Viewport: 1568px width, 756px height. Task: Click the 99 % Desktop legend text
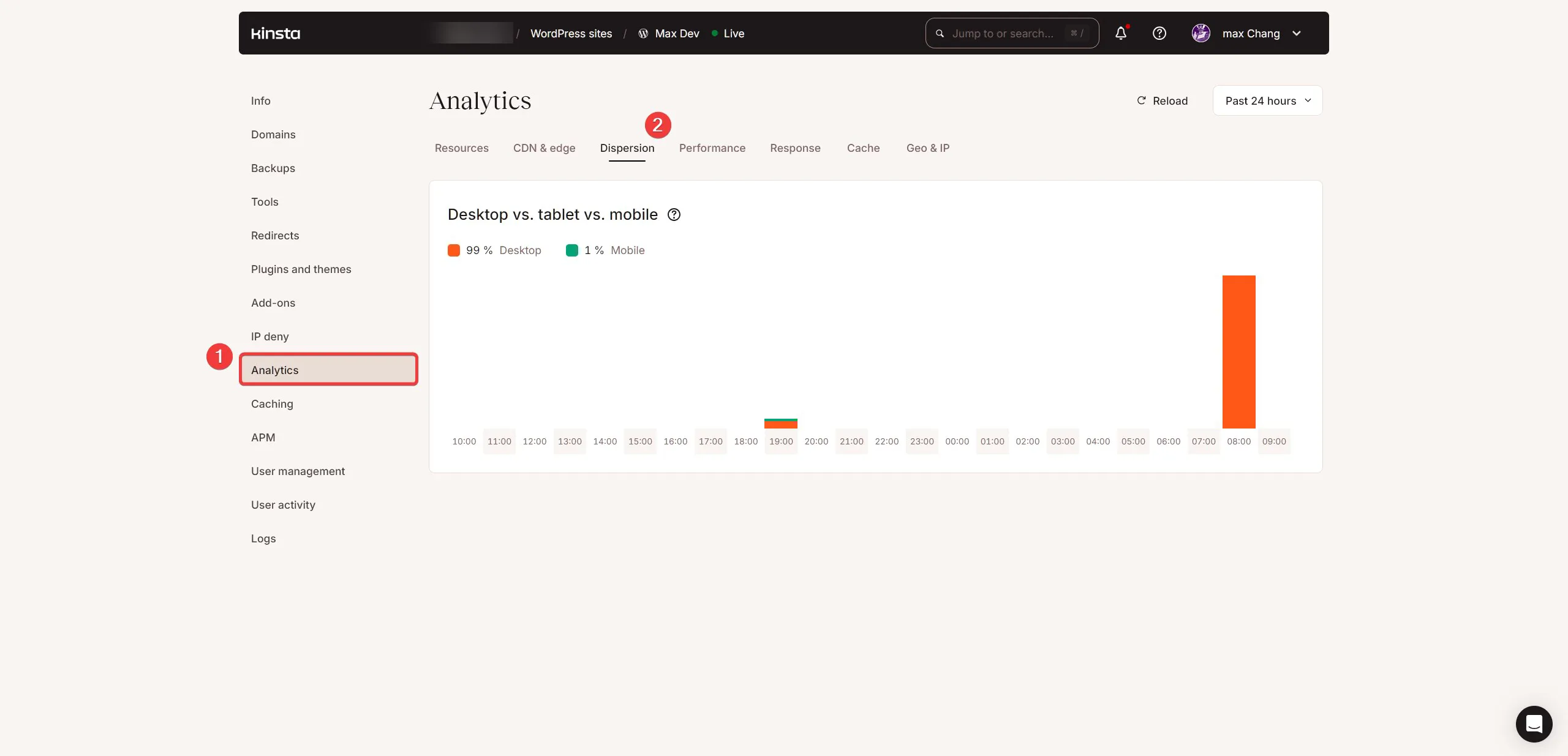(x=503, y=250)
